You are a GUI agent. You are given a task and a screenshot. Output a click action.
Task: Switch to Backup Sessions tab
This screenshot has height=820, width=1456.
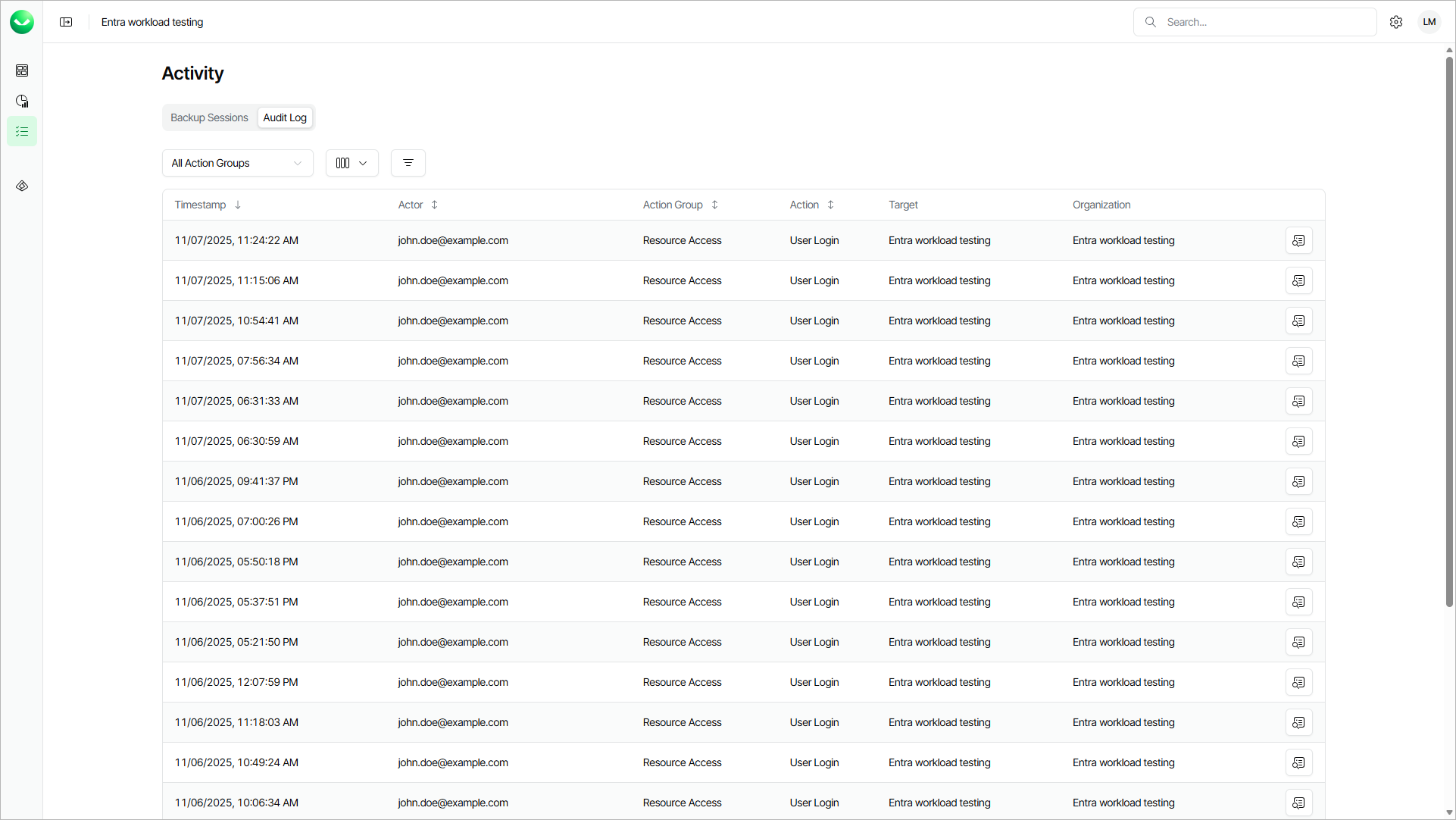click(209, 117)
